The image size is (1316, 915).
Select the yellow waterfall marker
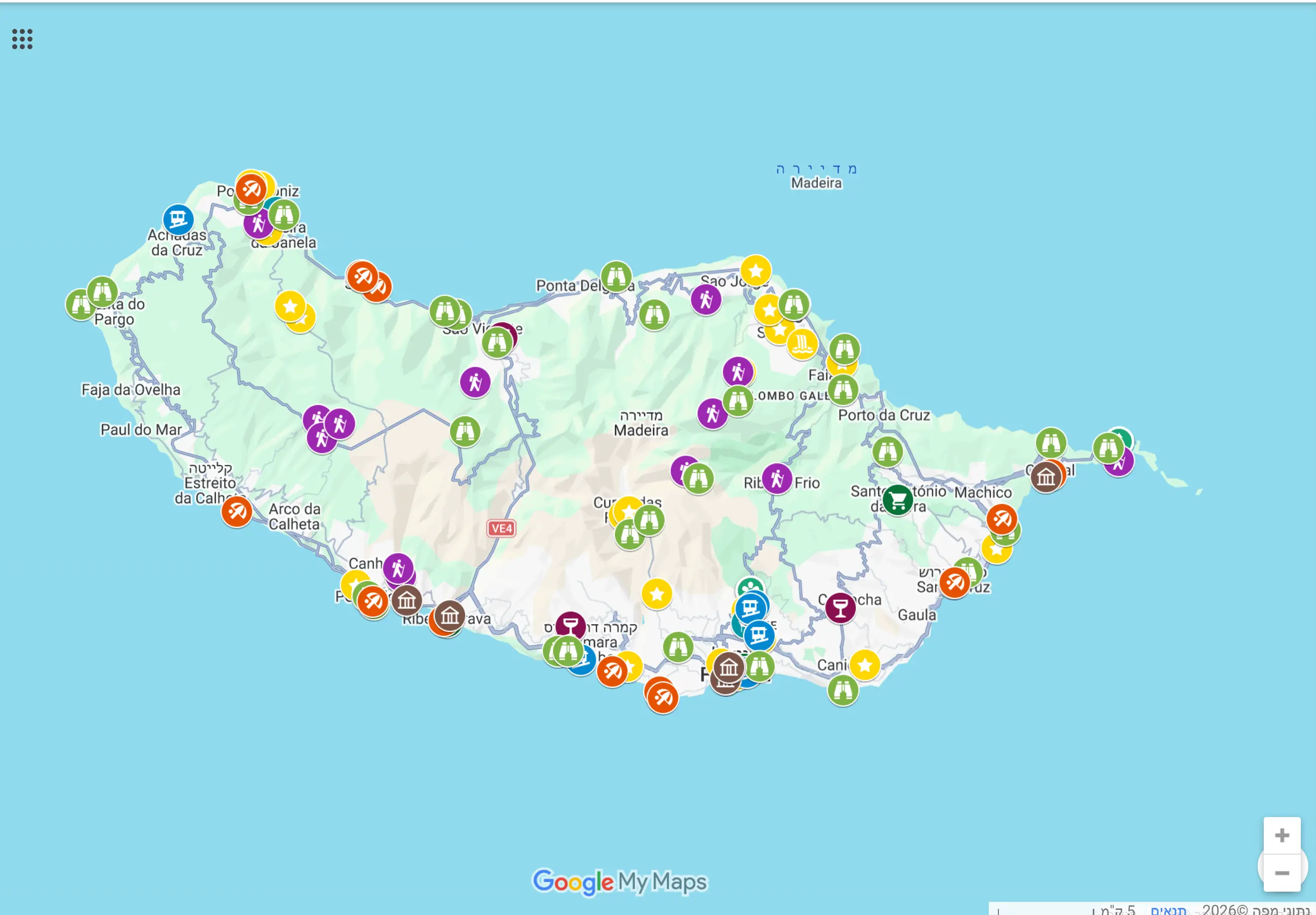coord(802,344)
